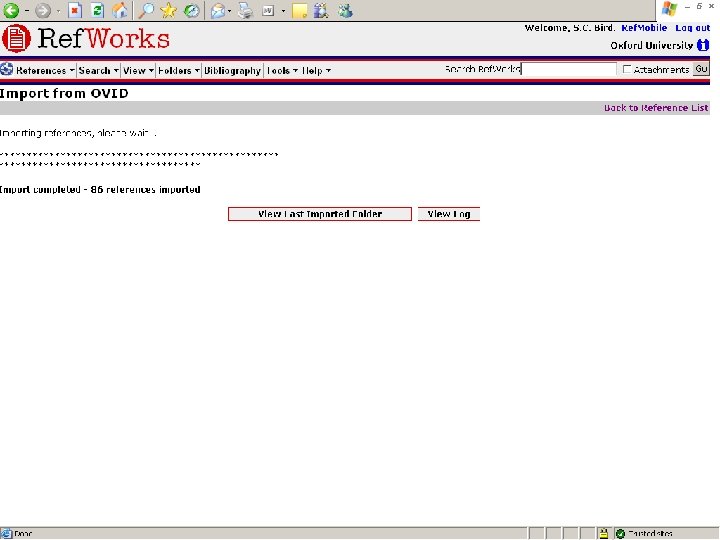Open the Search menu
Image resolution: width=720 pixels, height=540 pixels.
pyautogui.click(x=98, y=70)
